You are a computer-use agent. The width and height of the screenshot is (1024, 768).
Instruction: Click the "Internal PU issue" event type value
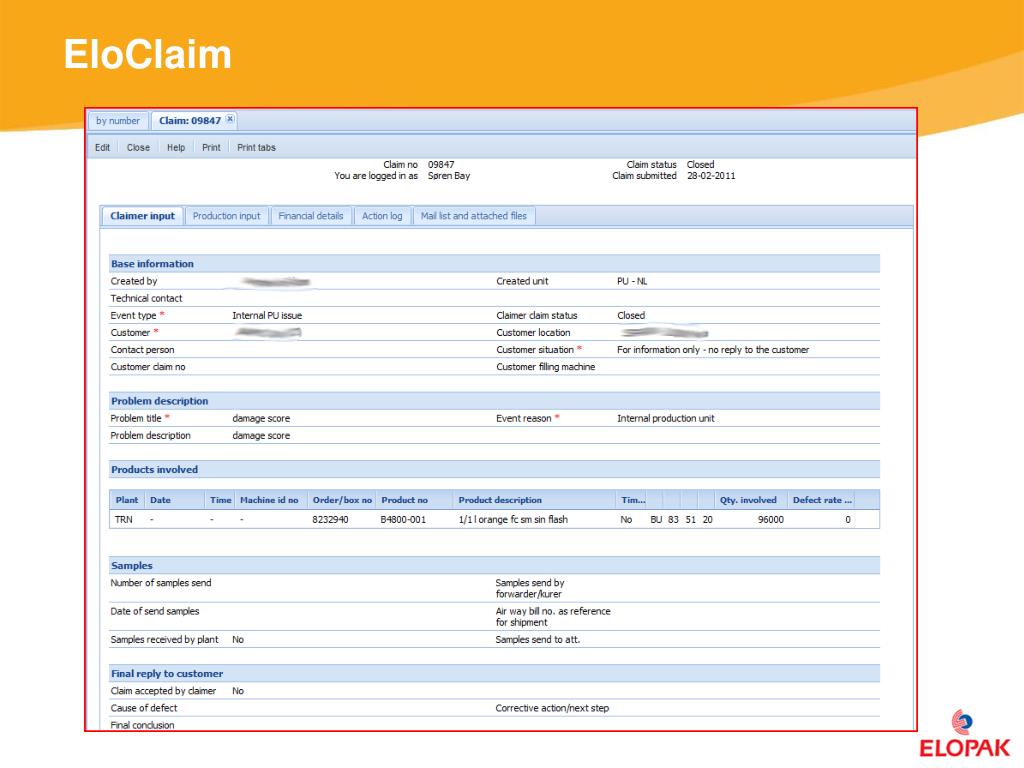point(267,315)
